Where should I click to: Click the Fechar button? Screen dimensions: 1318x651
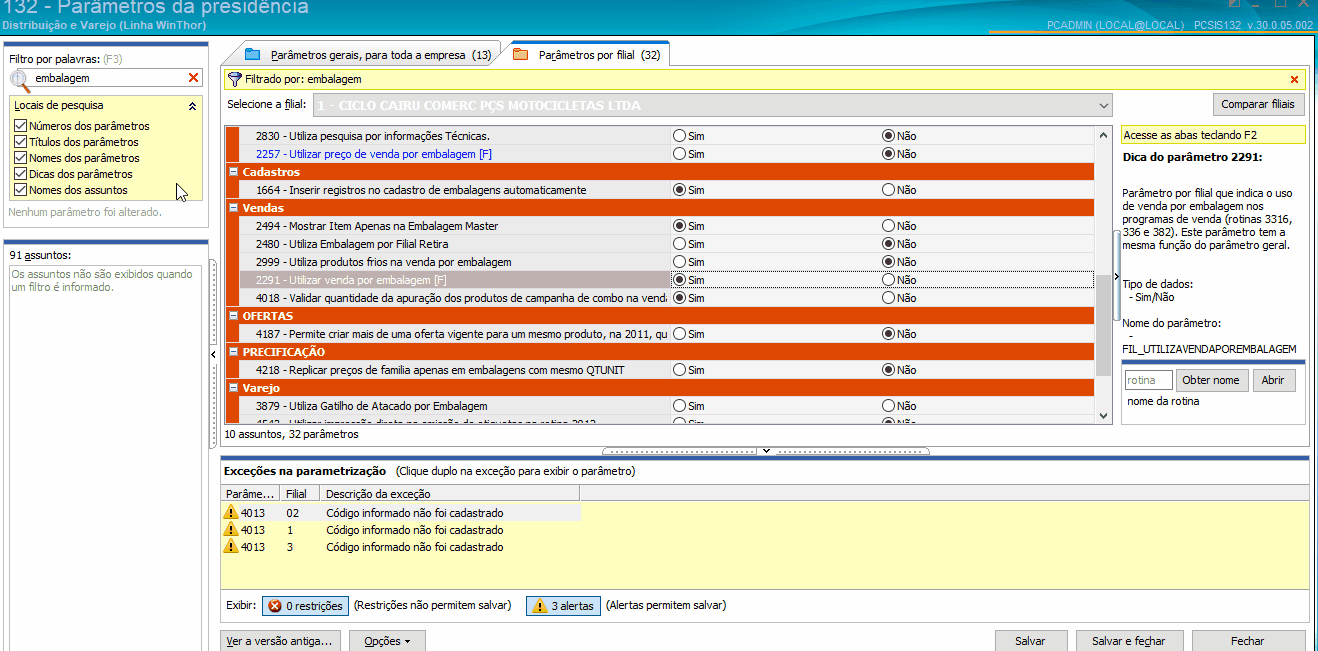(x=1248, y=641)
